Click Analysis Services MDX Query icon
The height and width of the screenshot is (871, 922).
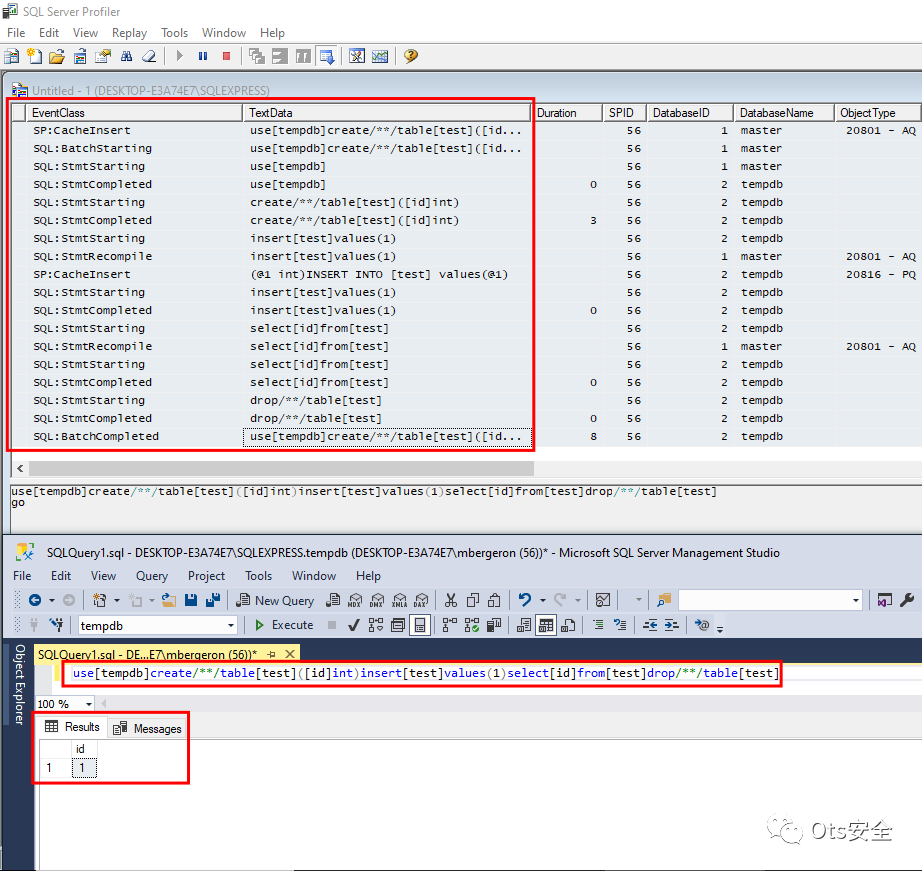[355, 600]
